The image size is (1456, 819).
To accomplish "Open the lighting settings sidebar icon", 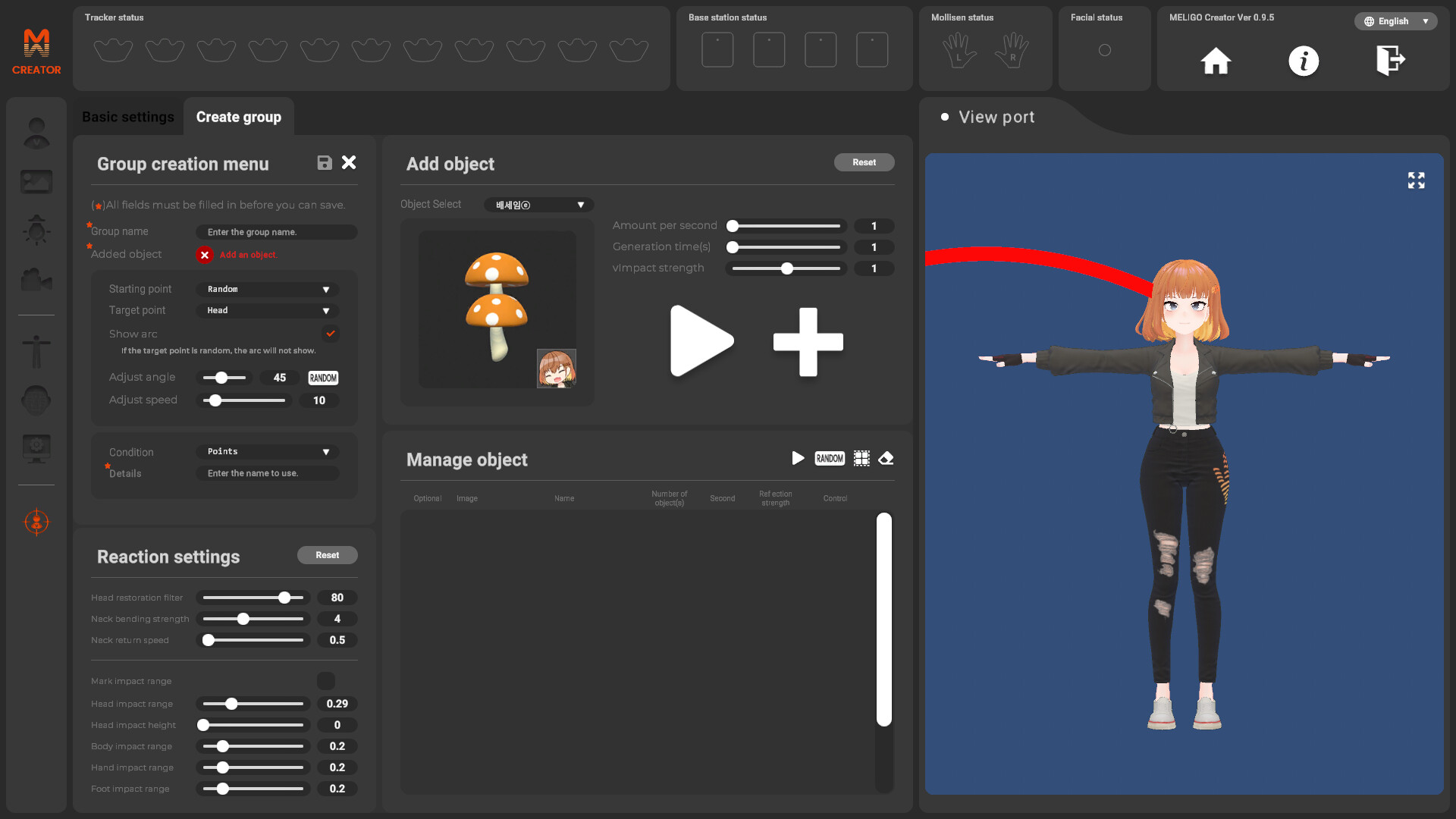I will pyautogui.click(x=36, y=230).
